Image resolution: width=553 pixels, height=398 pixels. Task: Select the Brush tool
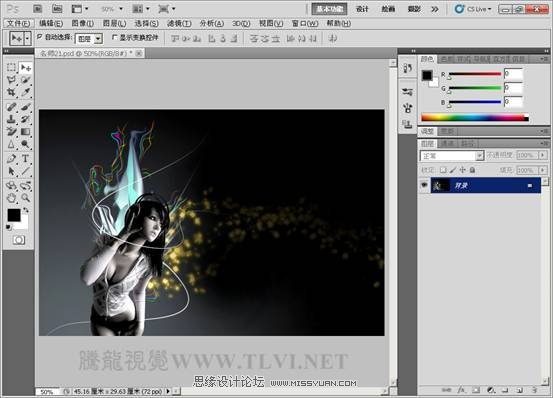click(x=25, y=106)
